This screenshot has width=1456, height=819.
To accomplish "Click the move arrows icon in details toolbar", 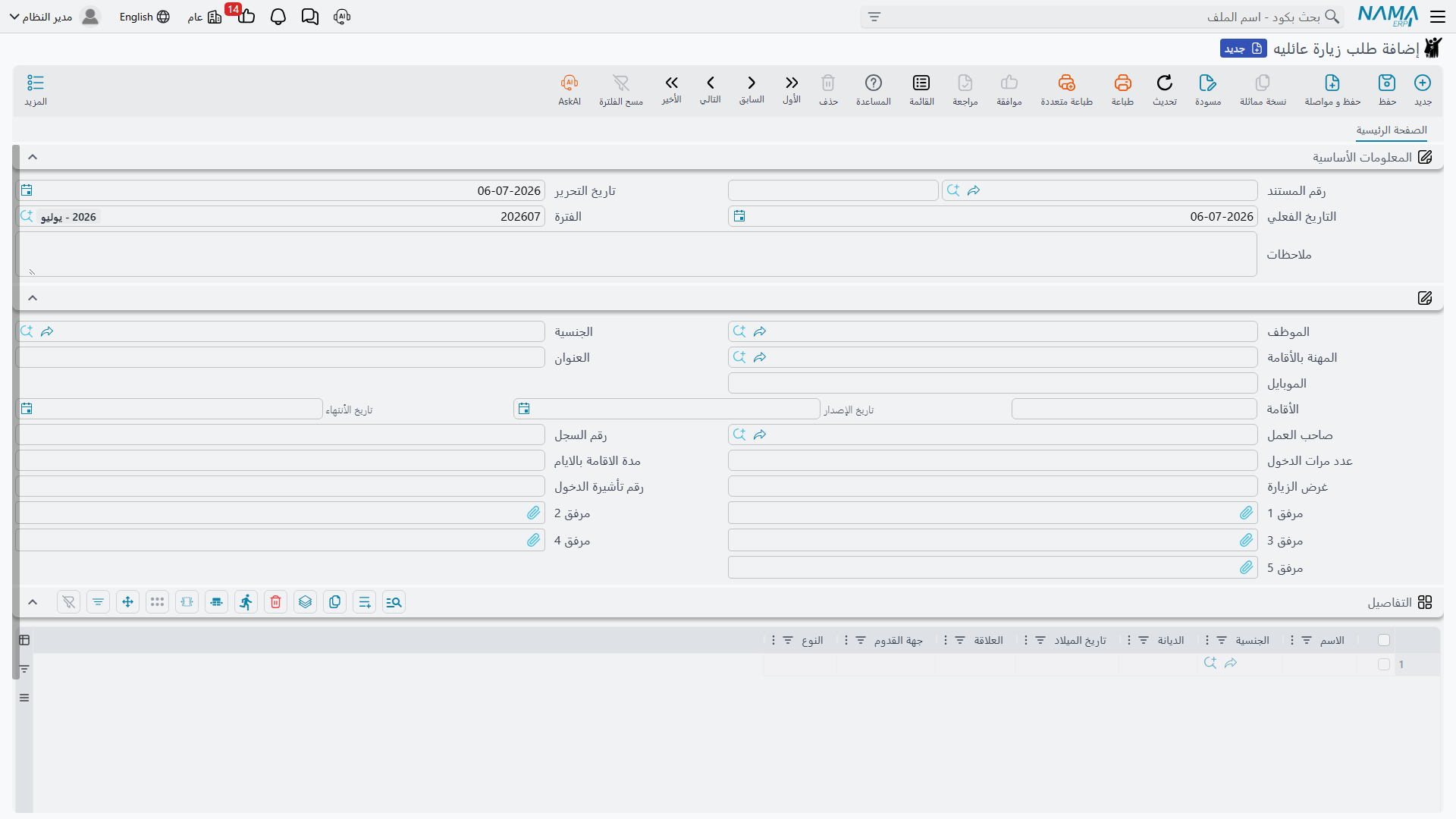I will pos(128,602).
